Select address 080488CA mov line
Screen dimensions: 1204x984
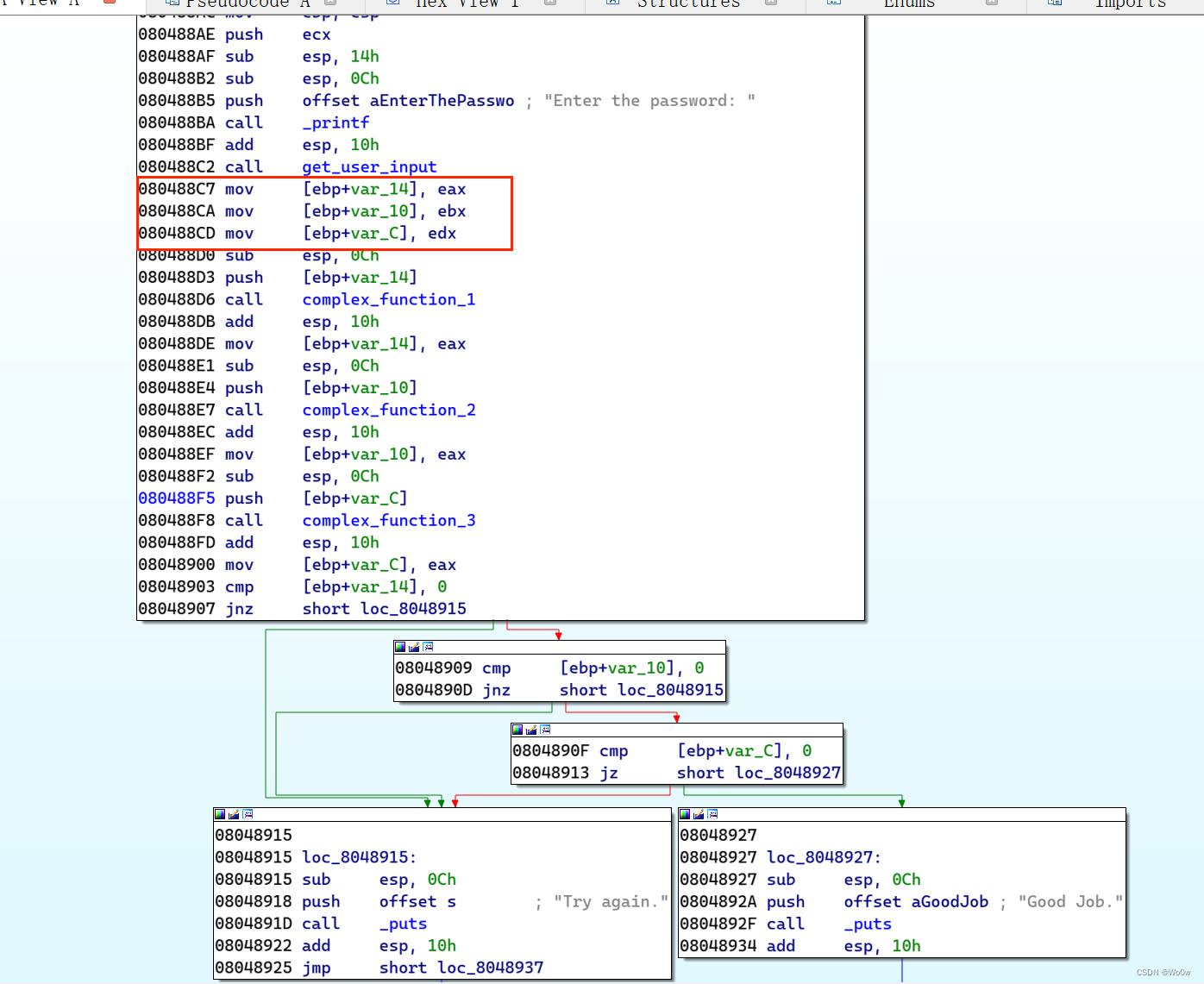coord(302,211)
